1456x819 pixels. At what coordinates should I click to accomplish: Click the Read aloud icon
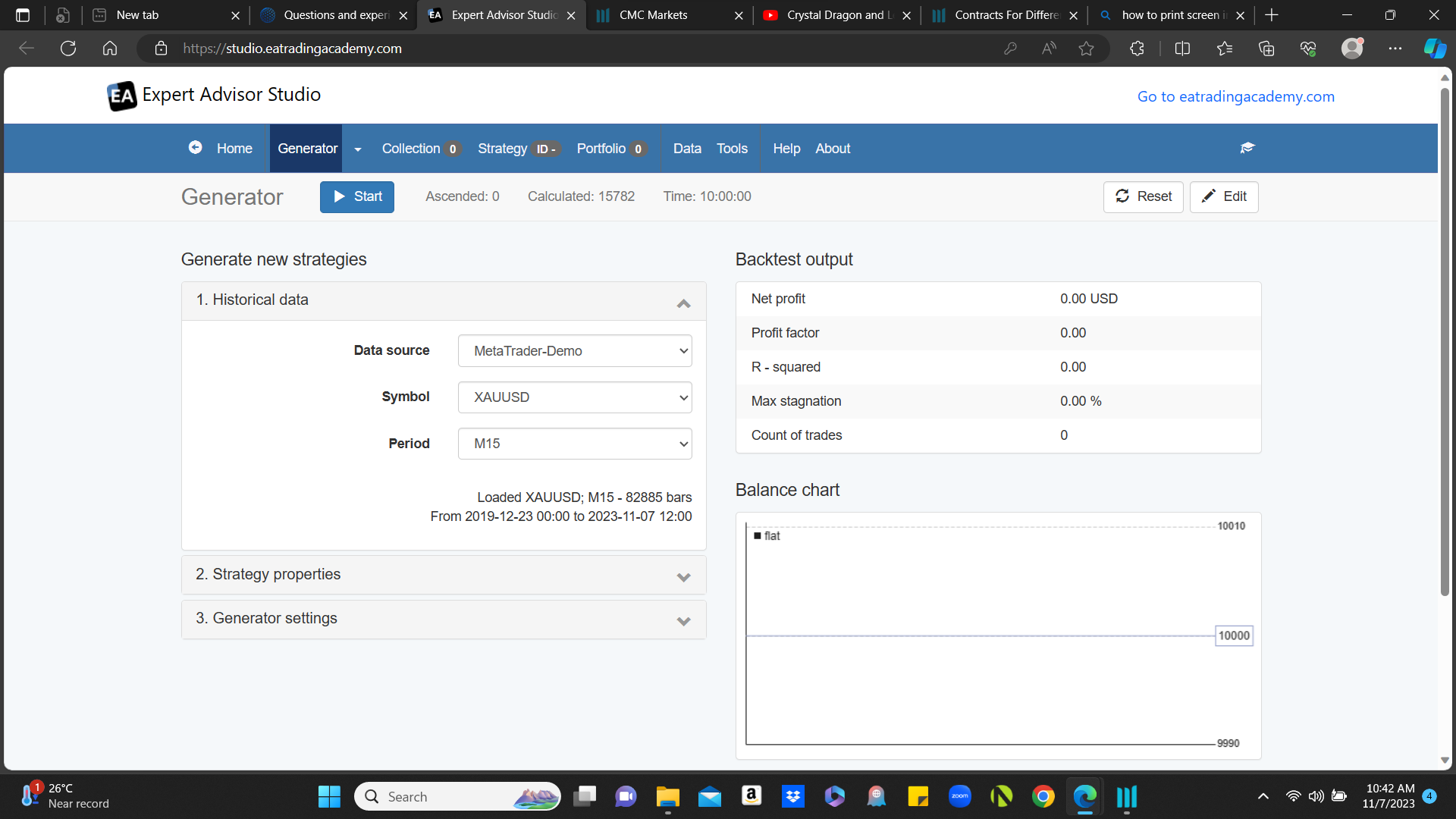(1049, 49)
